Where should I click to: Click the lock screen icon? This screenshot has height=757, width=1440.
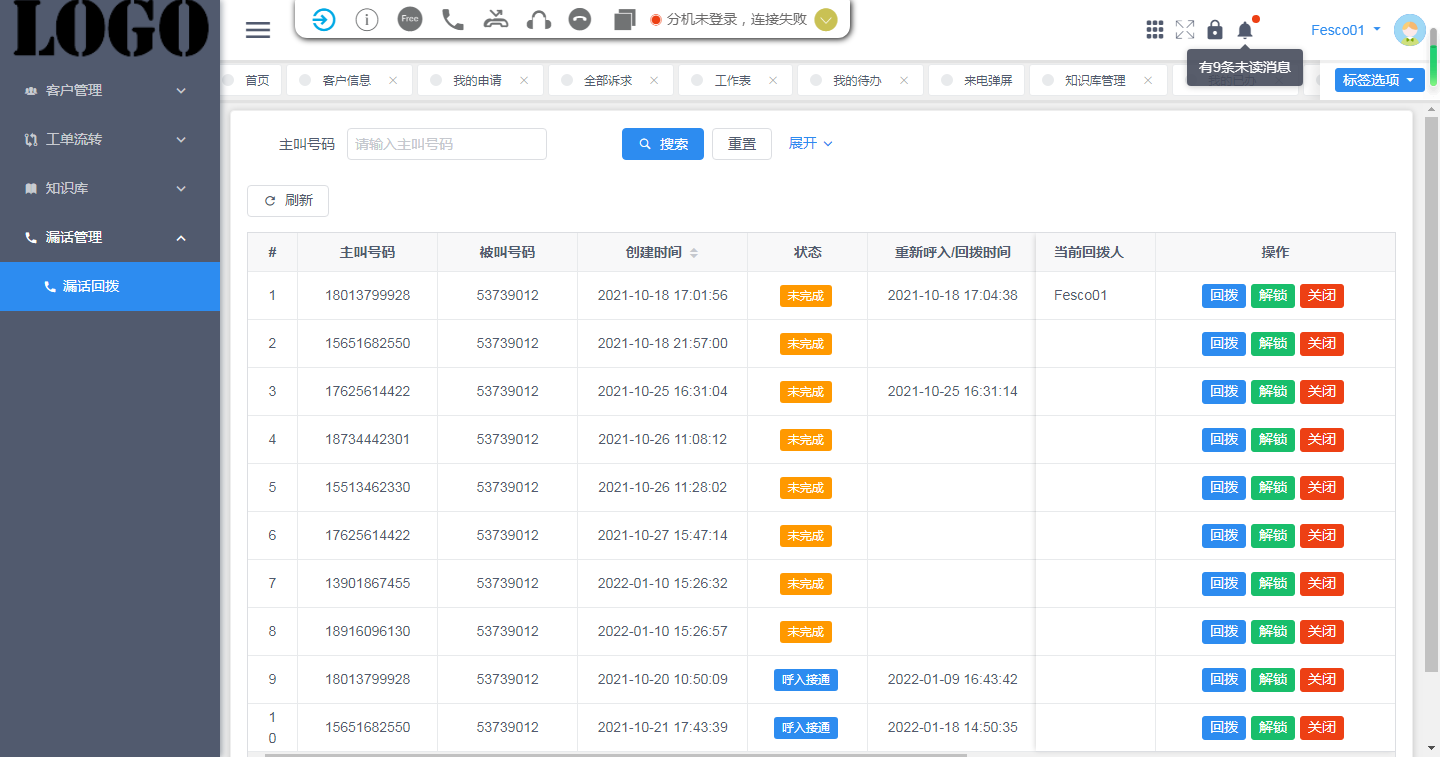click(1215, 30)
